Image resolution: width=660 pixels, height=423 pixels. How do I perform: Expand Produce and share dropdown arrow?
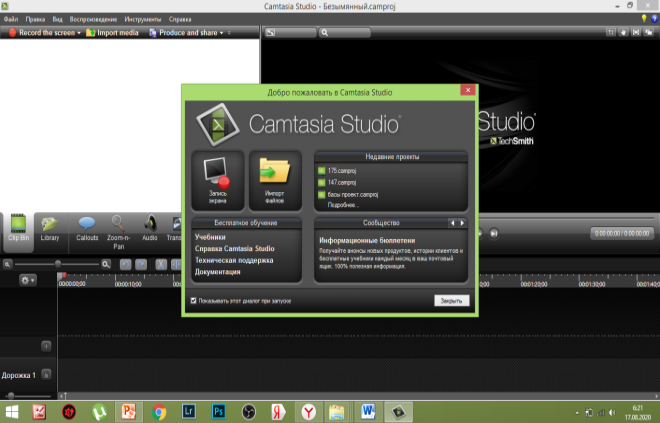(221, 33)
